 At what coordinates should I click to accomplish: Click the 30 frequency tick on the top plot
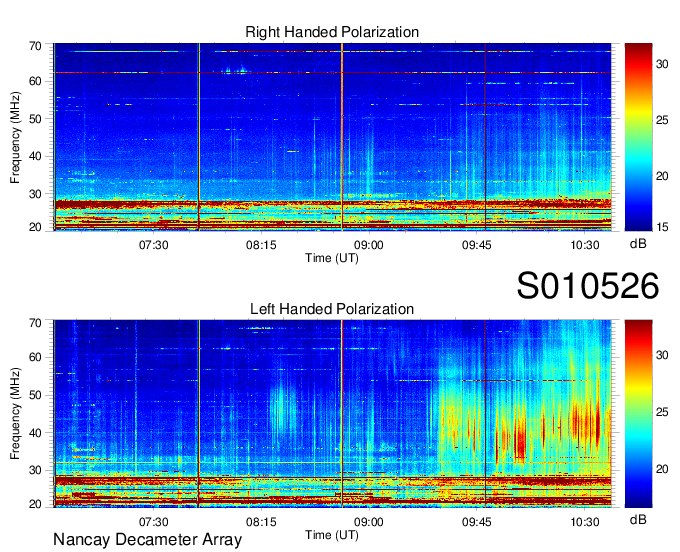coord(35,194)
